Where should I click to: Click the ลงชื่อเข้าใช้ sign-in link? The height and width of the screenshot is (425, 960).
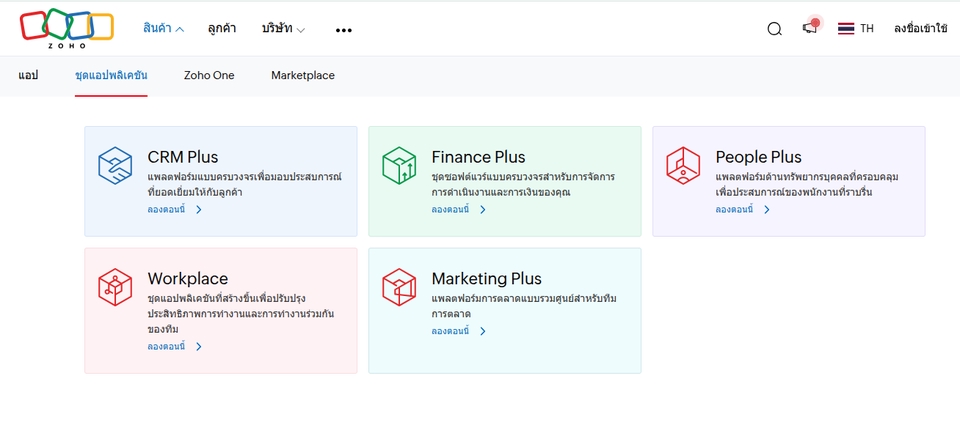click(920, 28)
